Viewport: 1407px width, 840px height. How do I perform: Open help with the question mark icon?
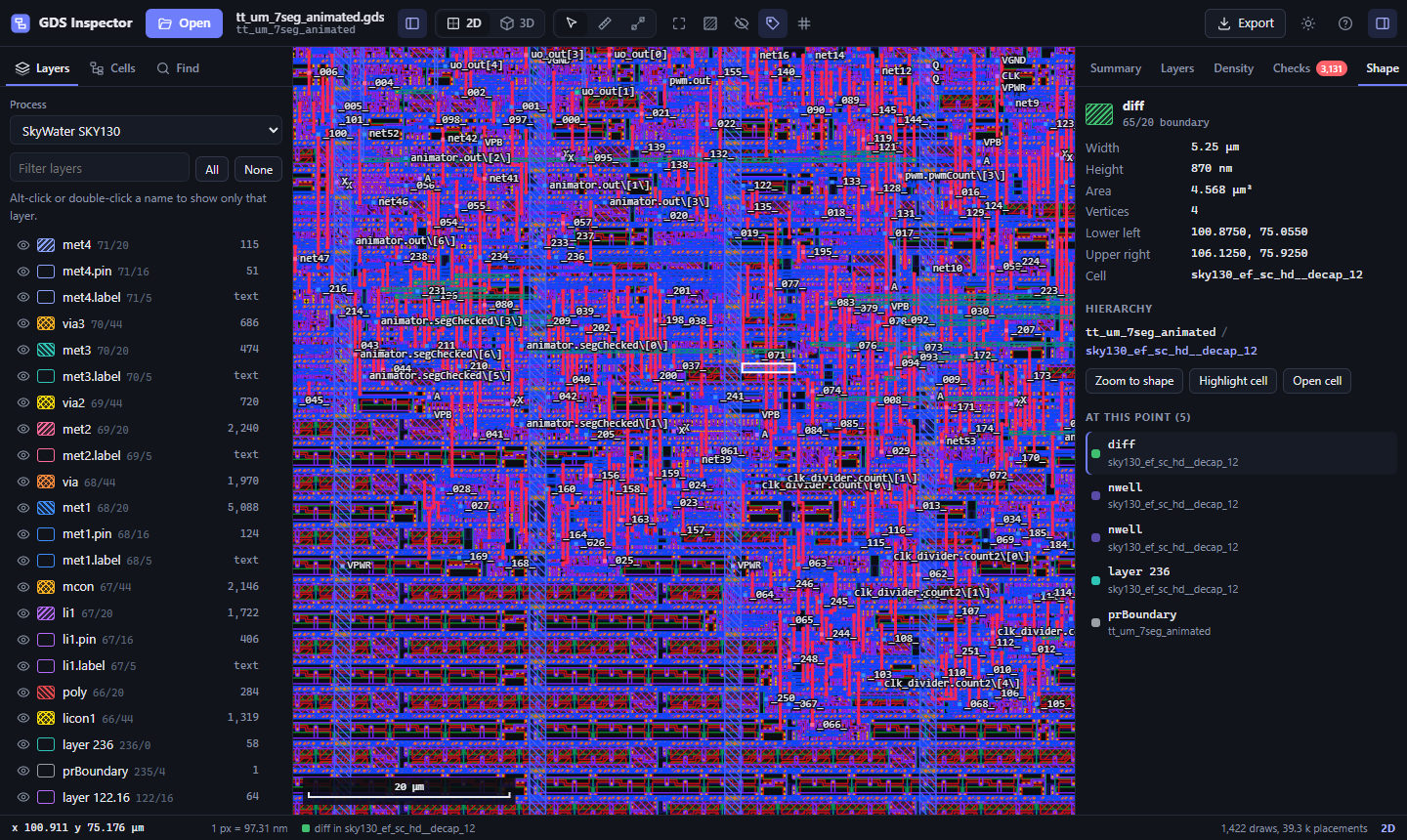(x=1345, y=23)
